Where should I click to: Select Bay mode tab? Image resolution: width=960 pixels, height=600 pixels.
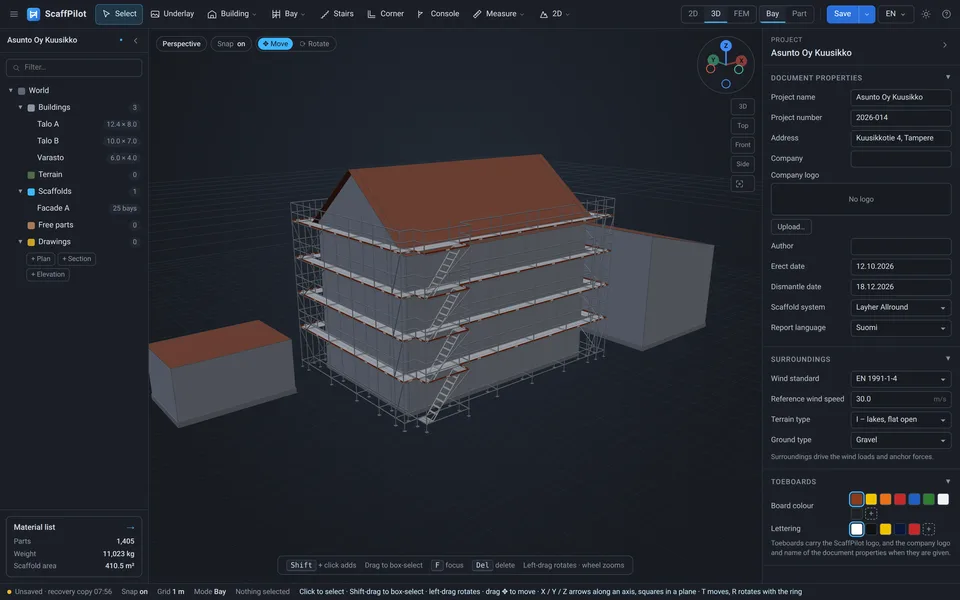coord(773,13)
